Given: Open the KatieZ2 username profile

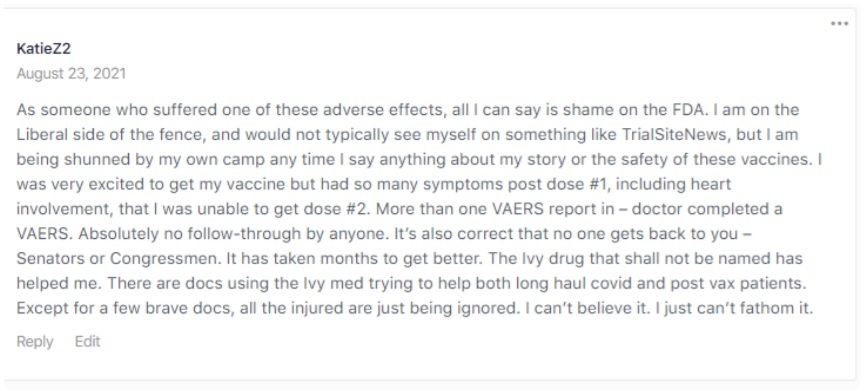Looking at the screenshot, I should (44, 49).
